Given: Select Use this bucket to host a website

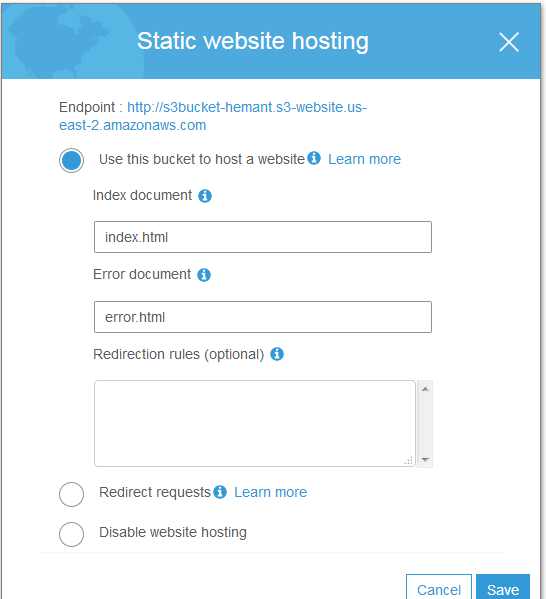Looking at the screenshot, I should pyautogui.click(x=71, y=160).
